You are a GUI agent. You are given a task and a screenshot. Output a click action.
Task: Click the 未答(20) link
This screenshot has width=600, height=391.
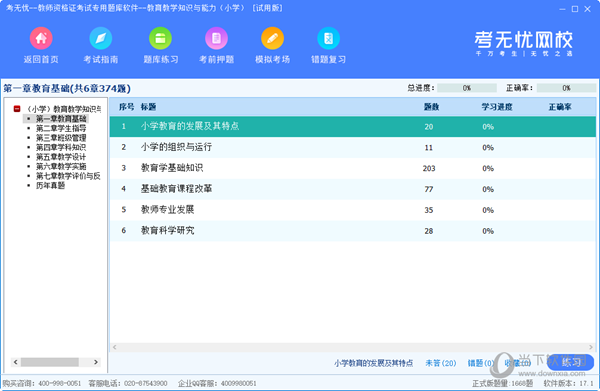(440, 363)
